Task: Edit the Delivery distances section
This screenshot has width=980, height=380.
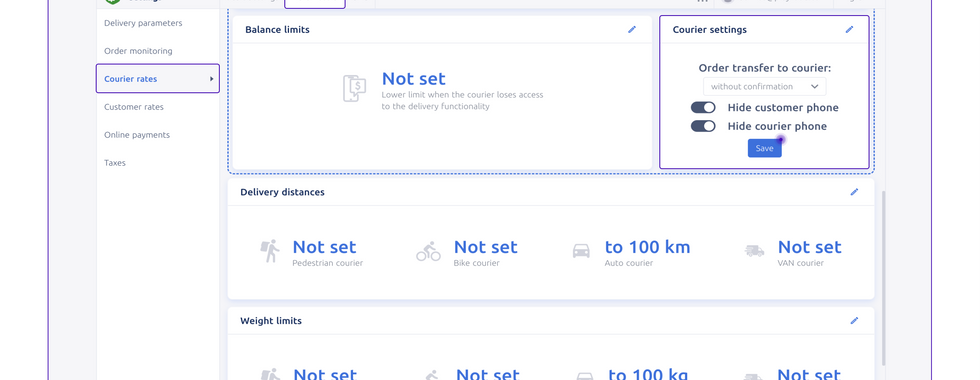Action: pyautogui.click(x=854, y=192)
